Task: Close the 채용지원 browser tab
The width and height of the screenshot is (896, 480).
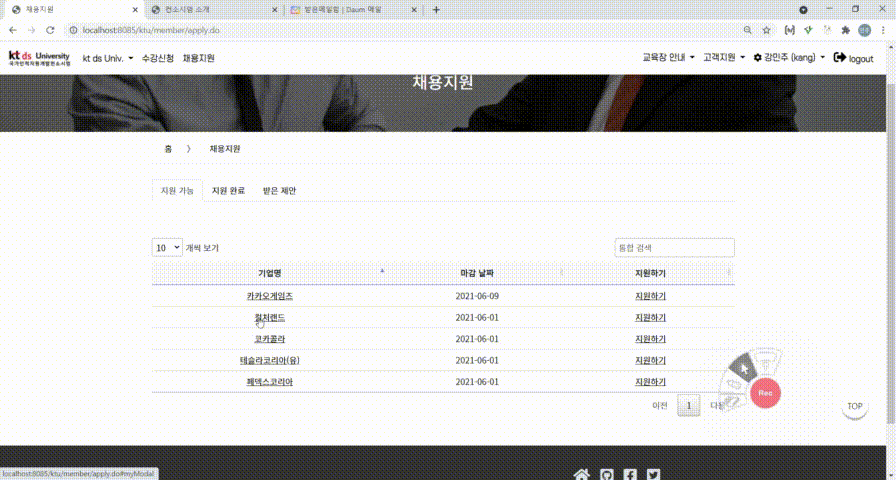Action: point(135,10)
